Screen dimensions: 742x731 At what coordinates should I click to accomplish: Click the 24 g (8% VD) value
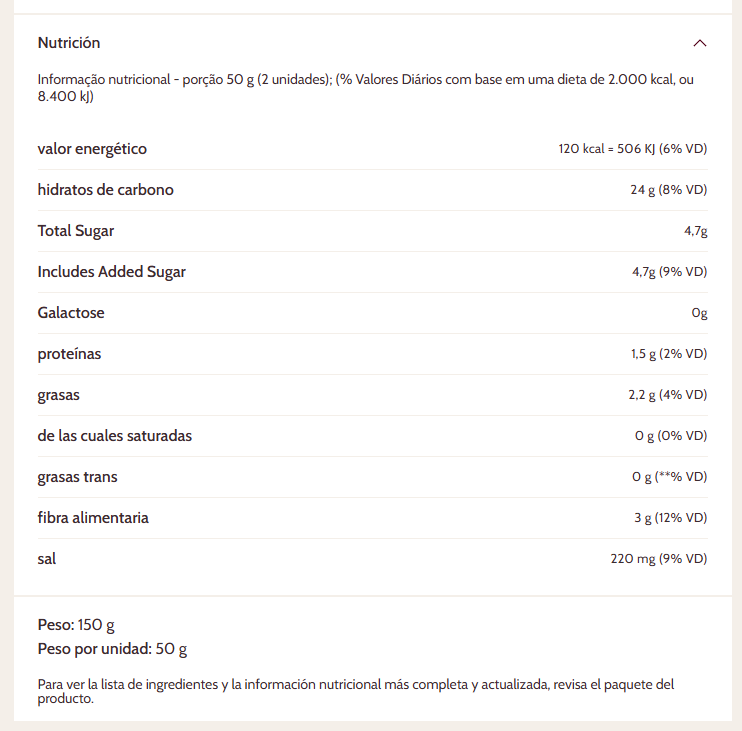coord(668,190)
